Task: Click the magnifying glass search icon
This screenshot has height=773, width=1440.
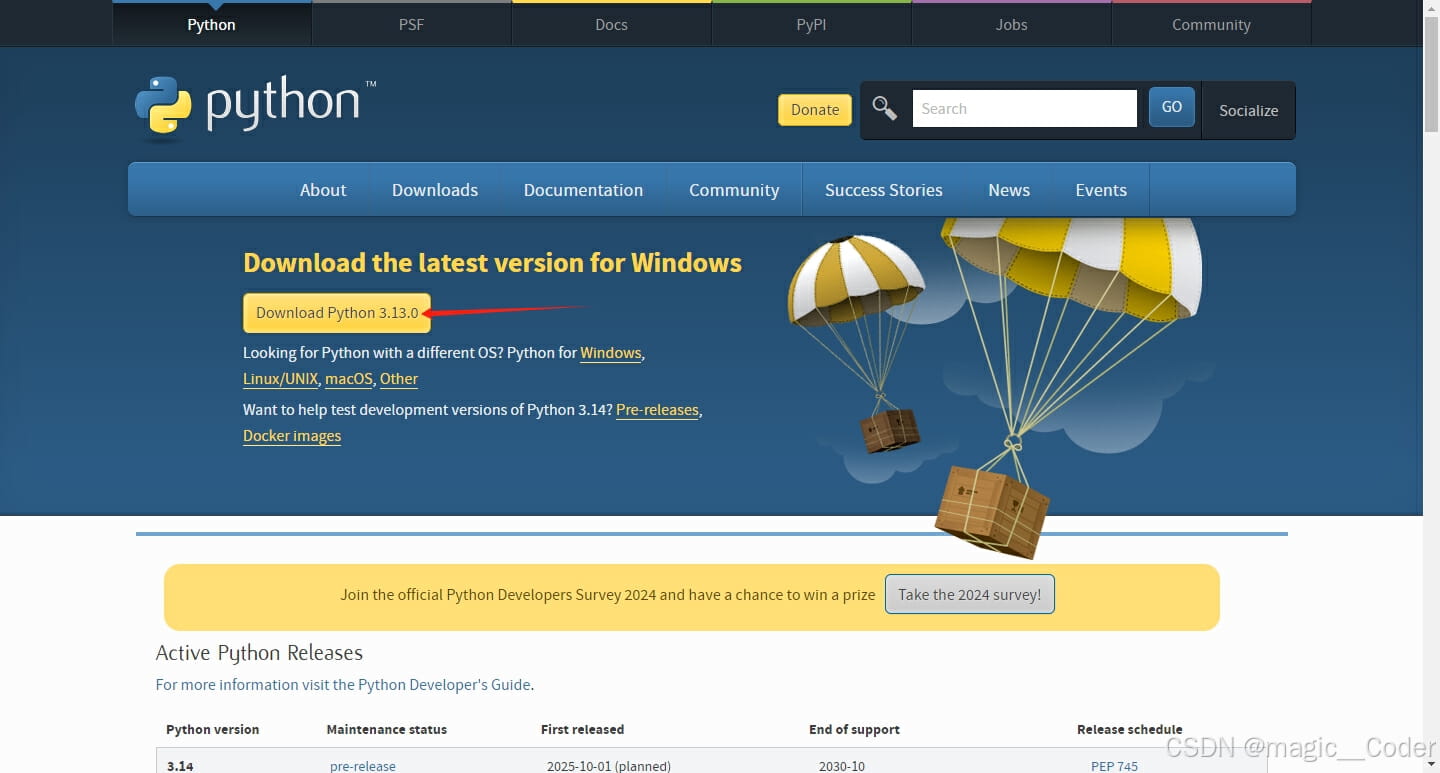Action: pos(884,108)
